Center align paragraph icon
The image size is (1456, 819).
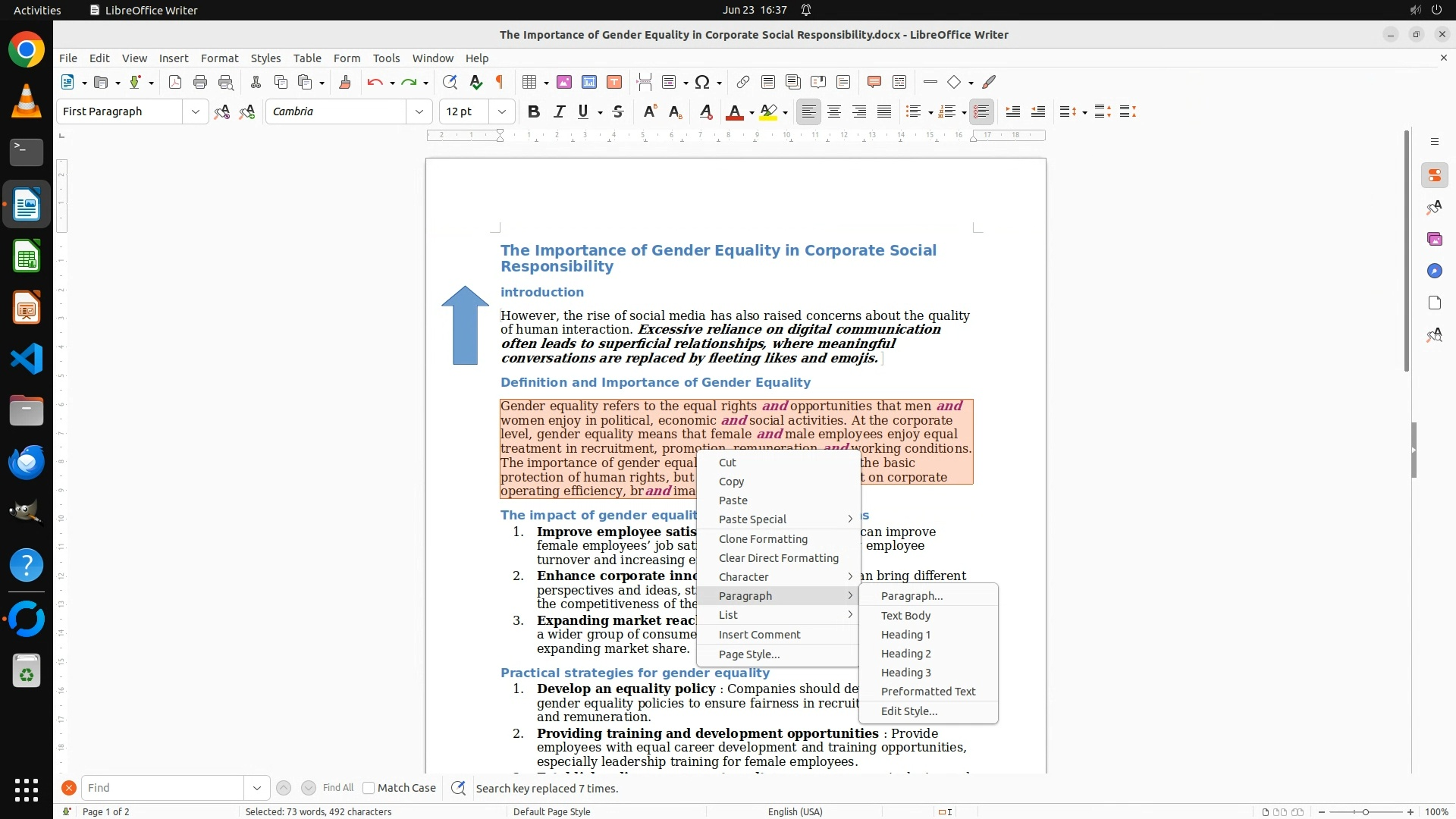pyautogui.click(x=834, y=111)
